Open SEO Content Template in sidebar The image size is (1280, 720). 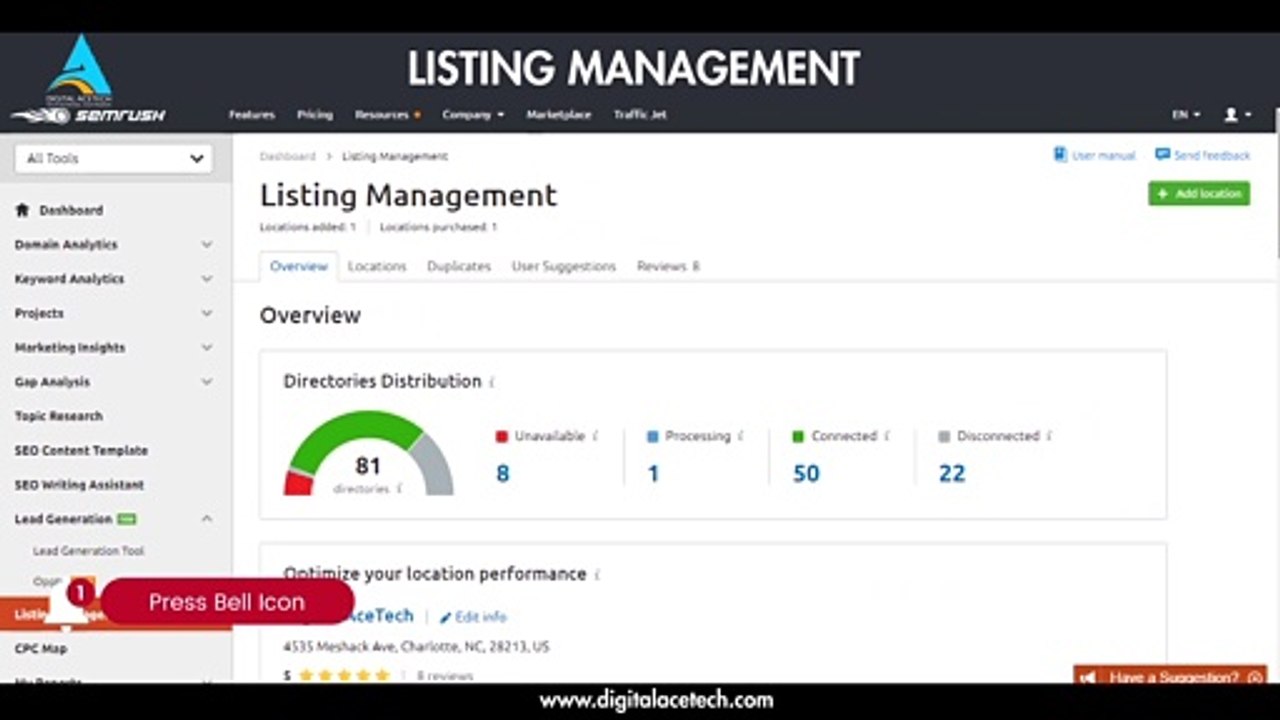(81, 450)
